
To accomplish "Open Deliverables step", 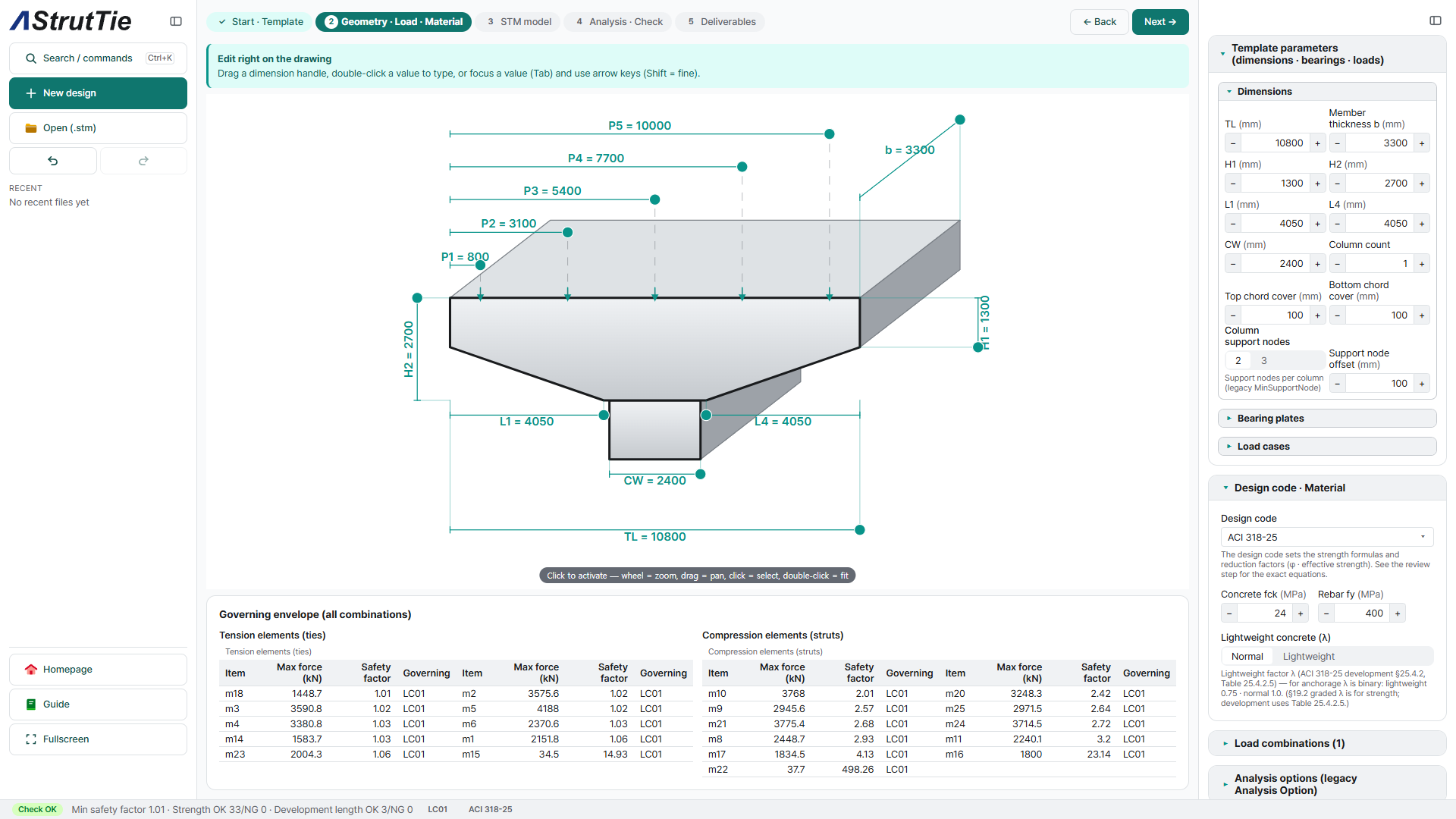I will coord(721,22).
